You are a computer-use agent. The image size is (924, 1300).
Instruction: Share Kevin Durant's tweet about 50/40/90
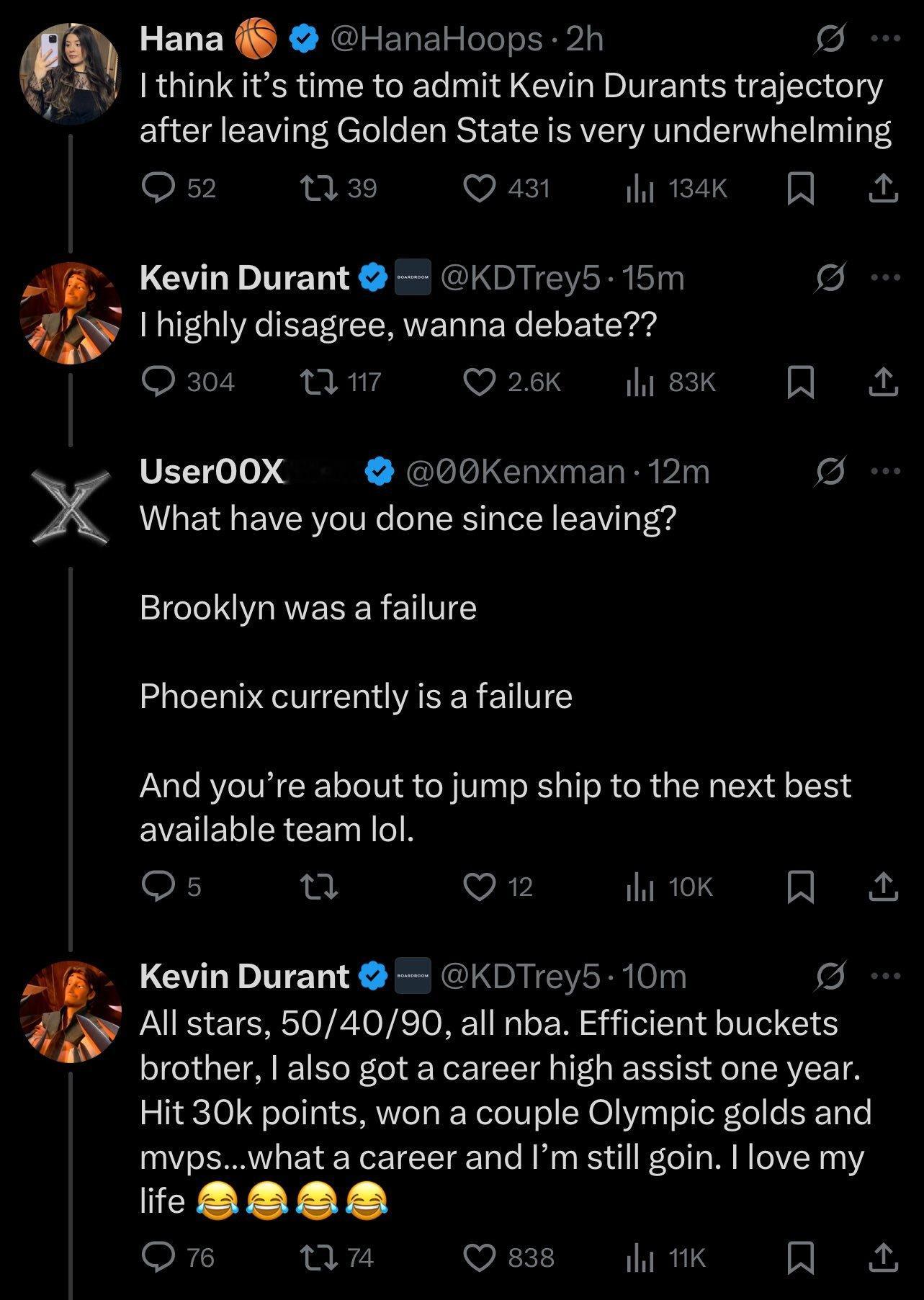pos(883,1258)
